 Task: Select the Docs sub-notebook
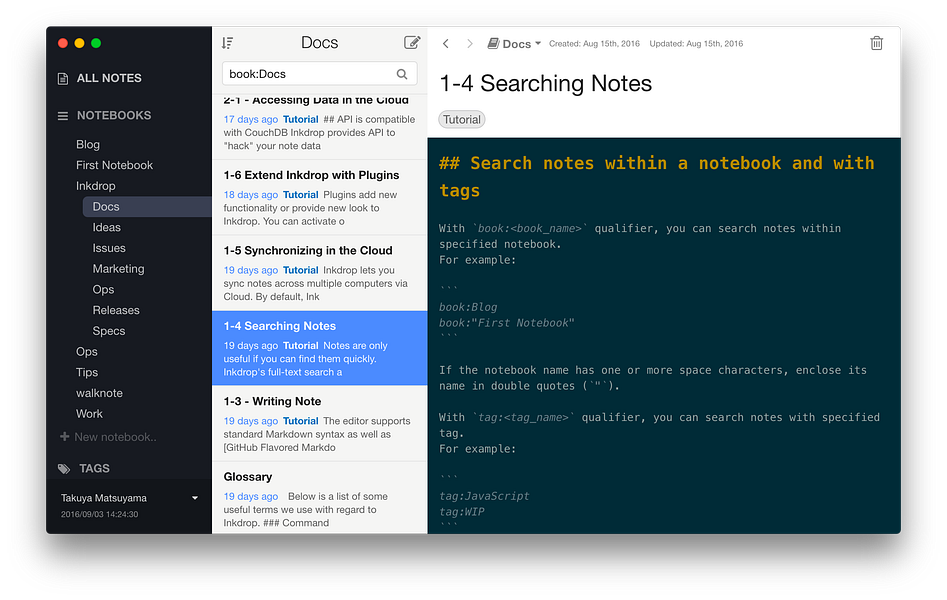(147, 207)
